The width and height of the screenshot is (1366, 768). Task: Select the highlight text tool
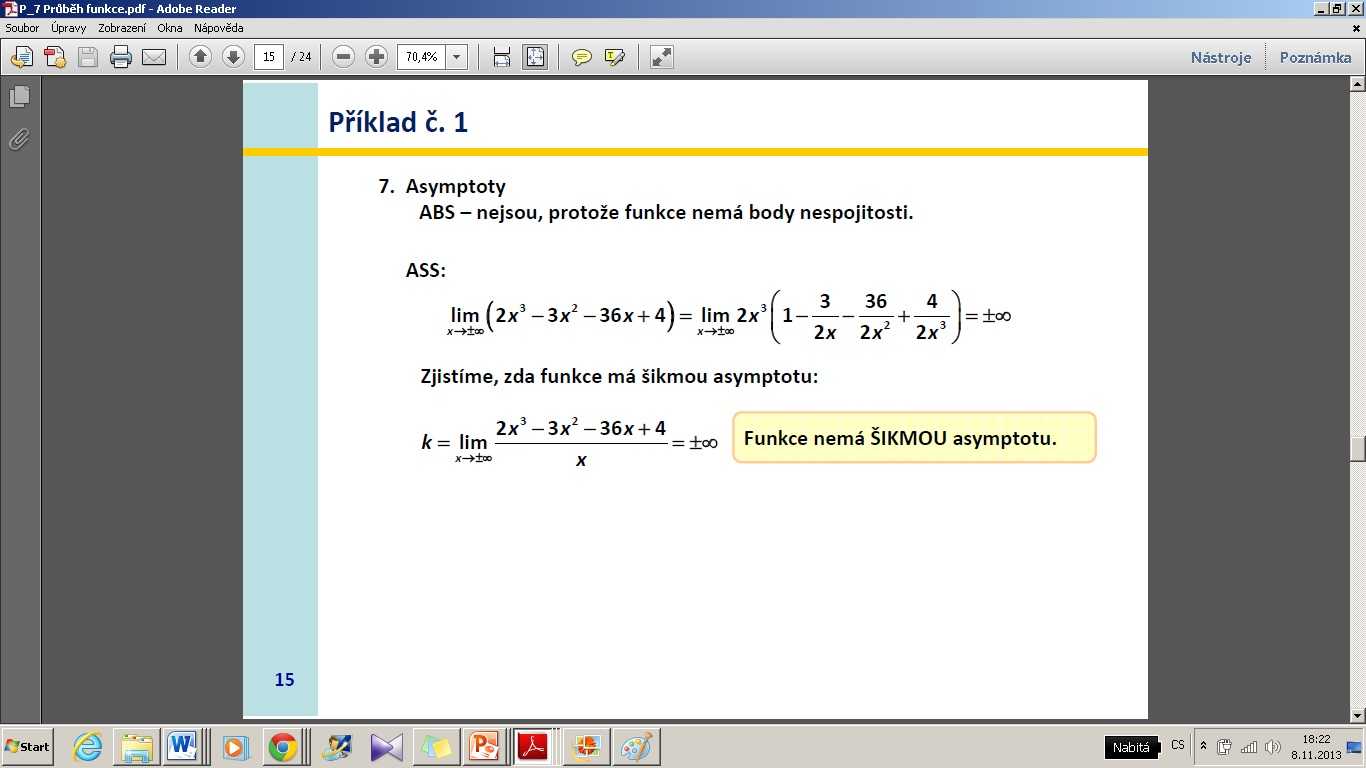(614, 57)
